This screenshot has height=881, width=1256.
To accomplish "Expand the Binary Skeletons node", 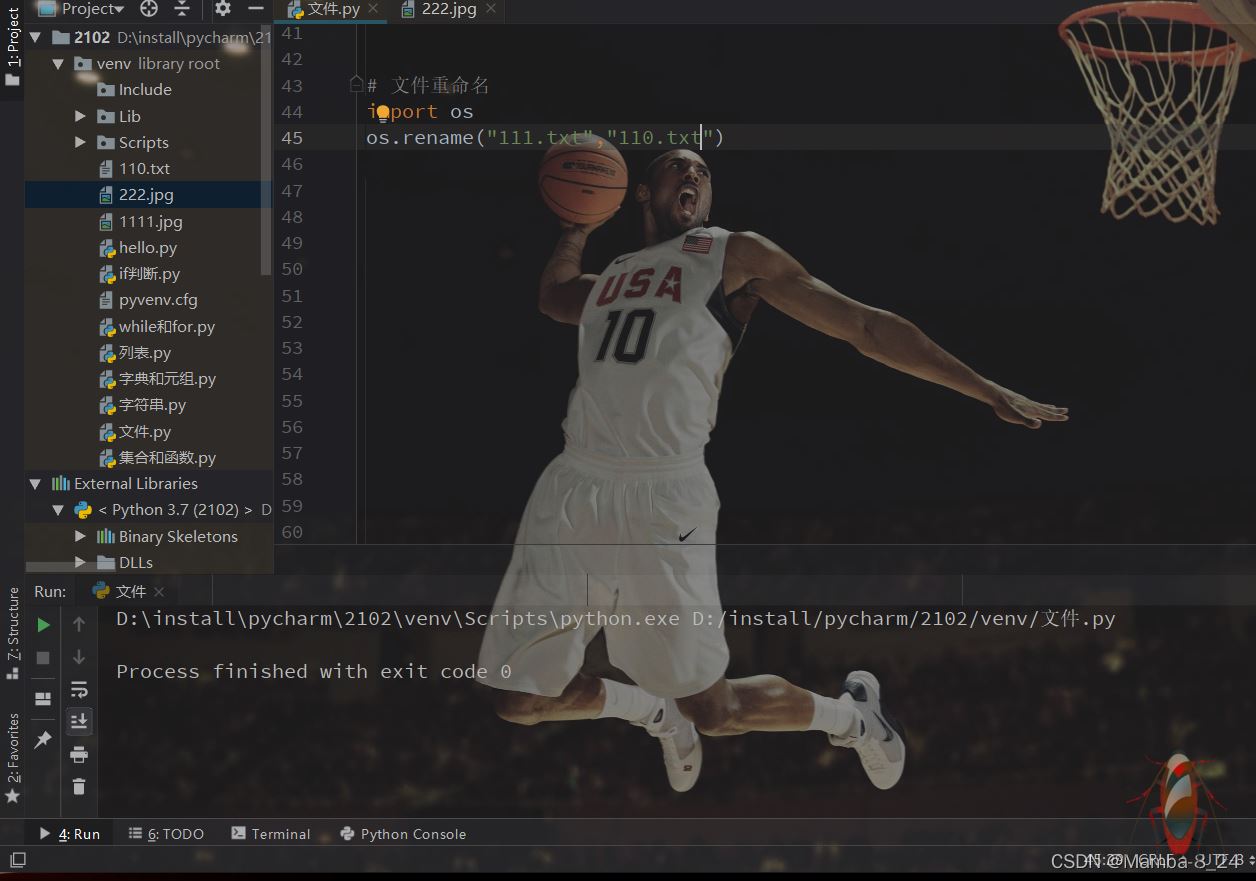I will pos(80,536).
